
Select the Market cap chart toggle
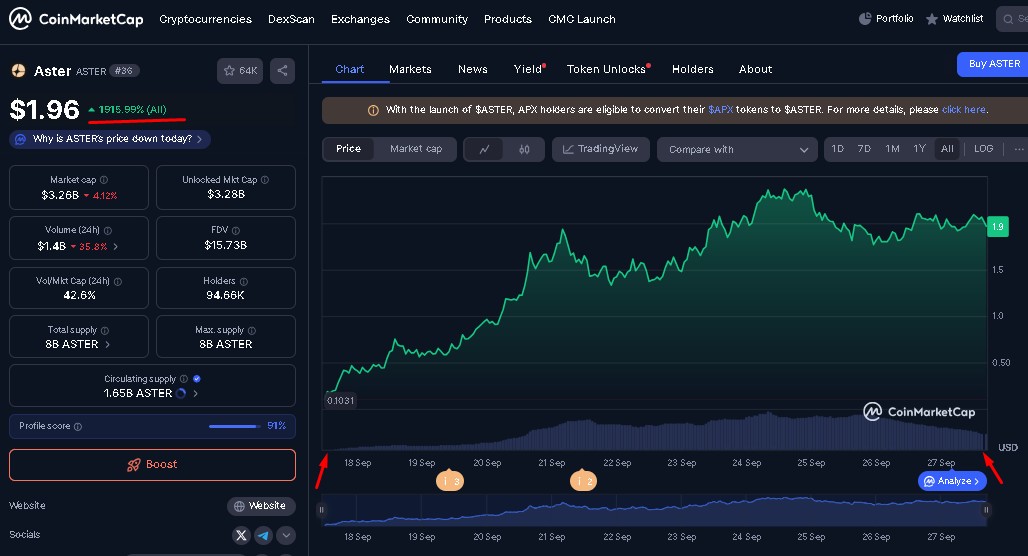click(x=416, y=149)
